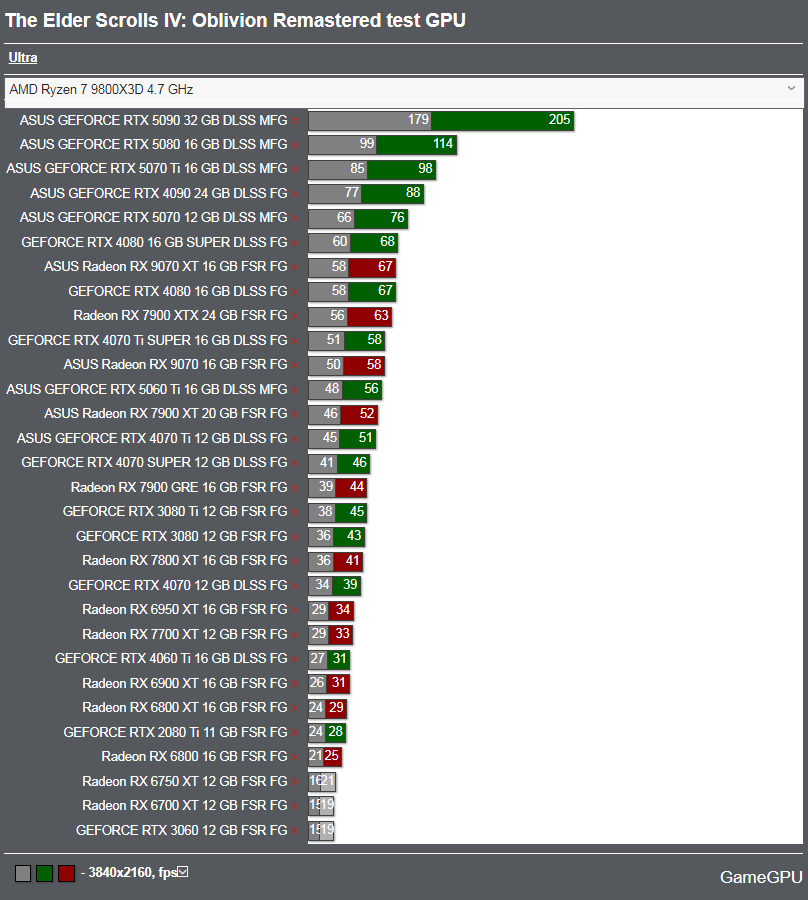Remove GEFORCE RTX 4070 12 GB DLSS FG row

(295, 587)
